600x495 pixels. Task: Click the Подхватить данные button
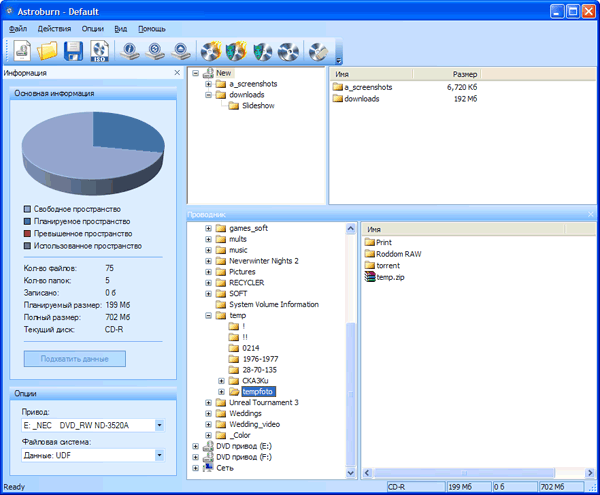(x=75, y=359)
